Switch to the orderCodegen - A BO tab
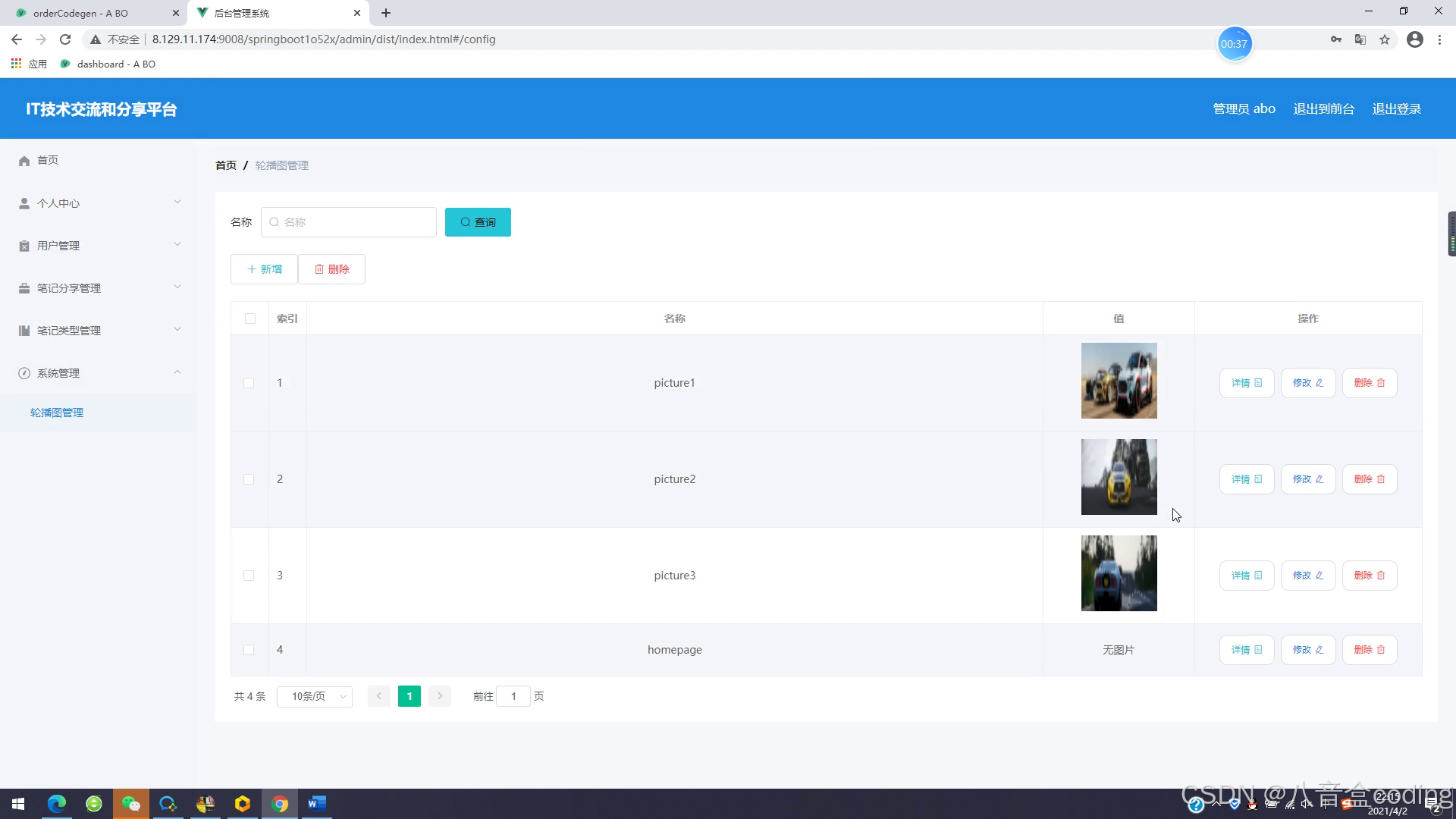 click(94, 13)
